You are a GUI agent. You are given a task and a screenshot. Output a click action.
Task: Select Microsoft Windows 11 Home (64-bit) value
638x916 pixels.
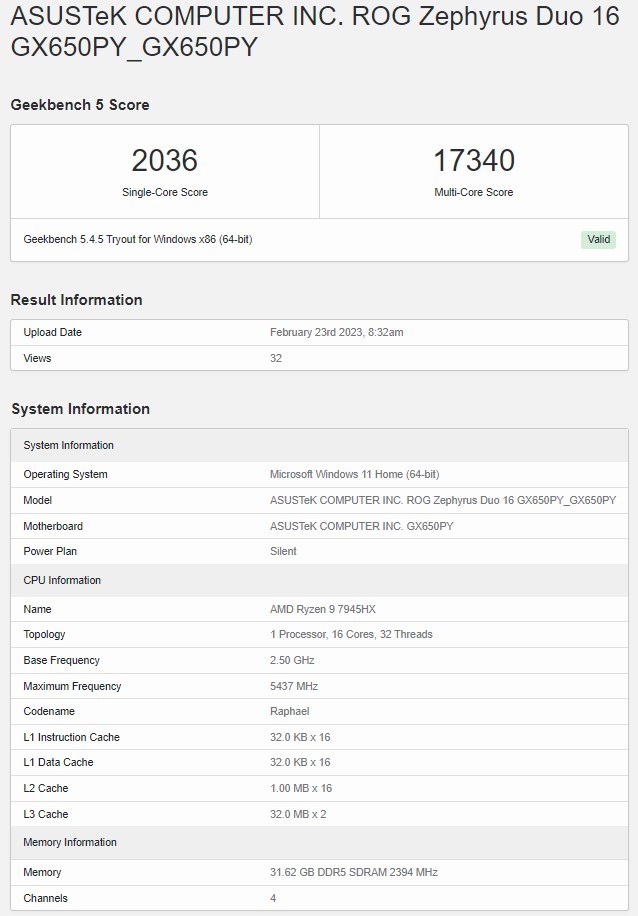point(355,474)
